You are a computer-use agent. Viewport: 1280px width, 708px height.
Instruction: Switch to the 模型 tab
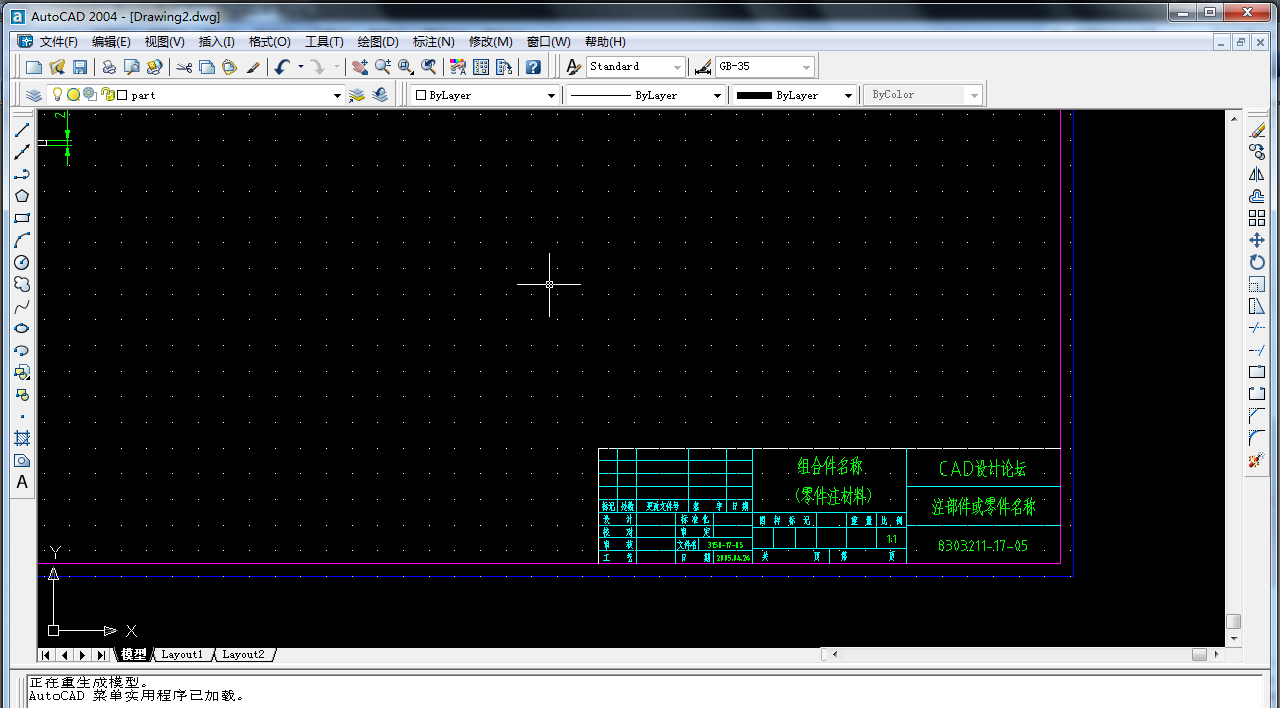(133, 655)
